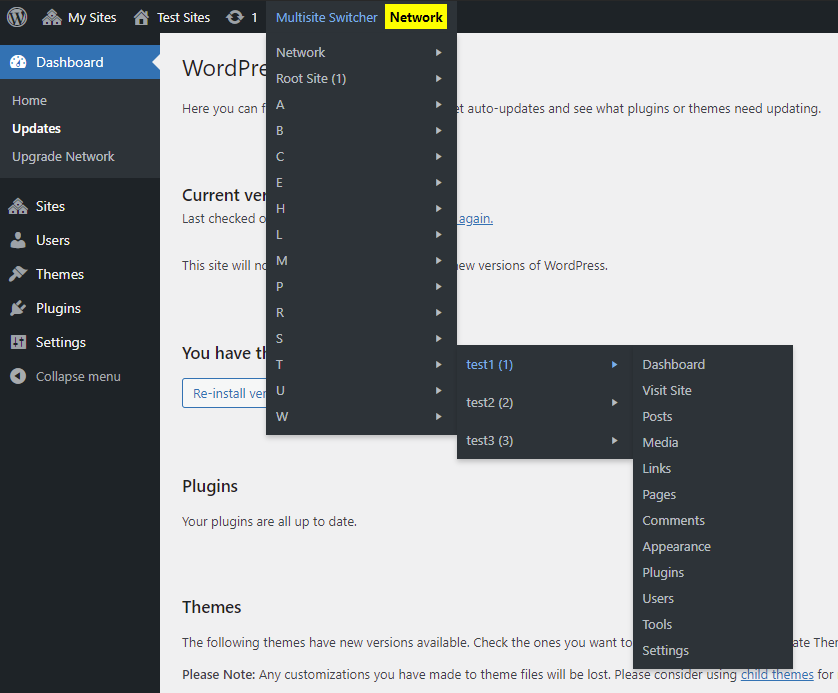
Task: Expand the test3 (3) submenu arrow
Action: [615, 440]
